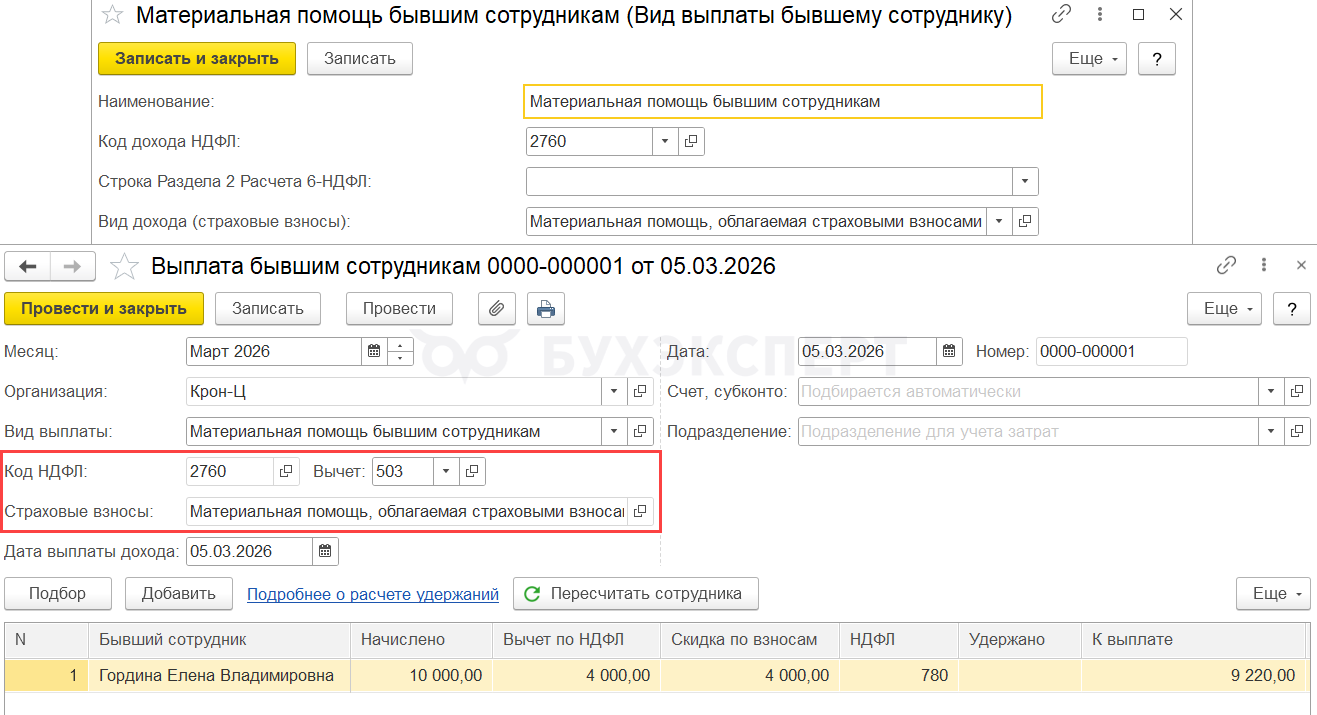The width and height of the screenshot is (1317, 715).
Task: Click the Провести button
Action: 400,309
